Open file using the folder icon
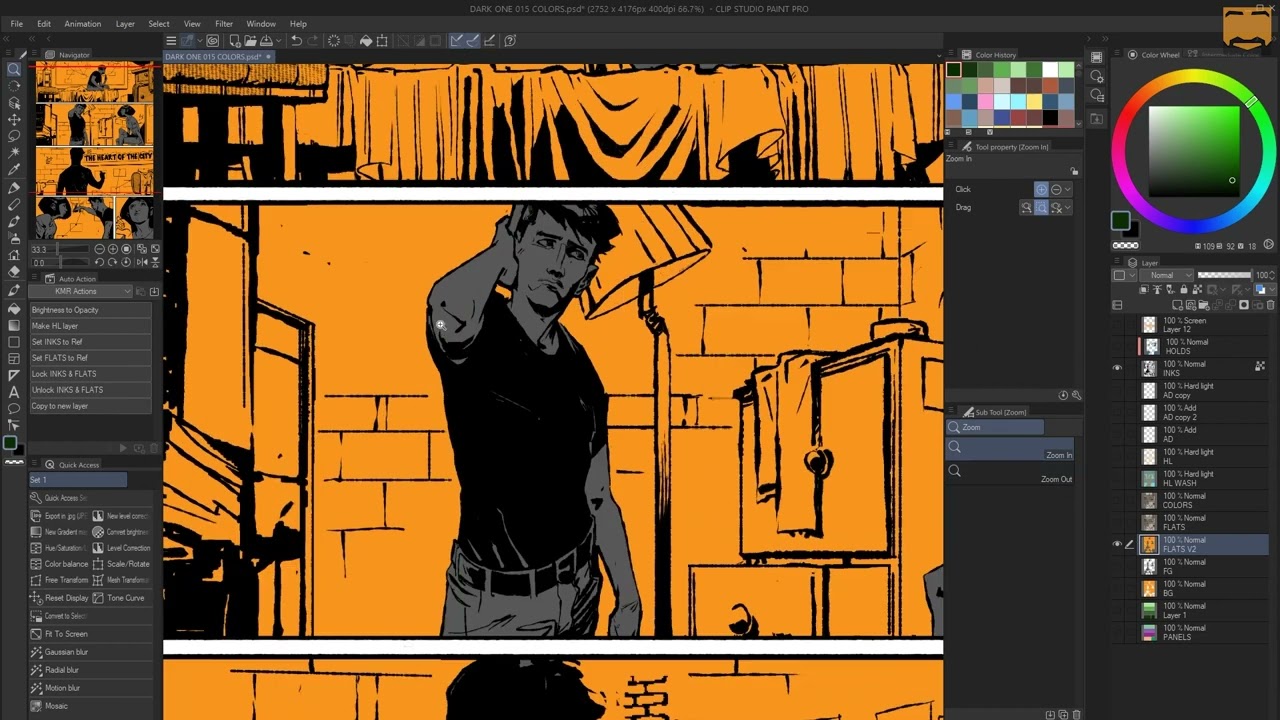1280x720 pixels. pyautogui.click(x=250, y=41)
